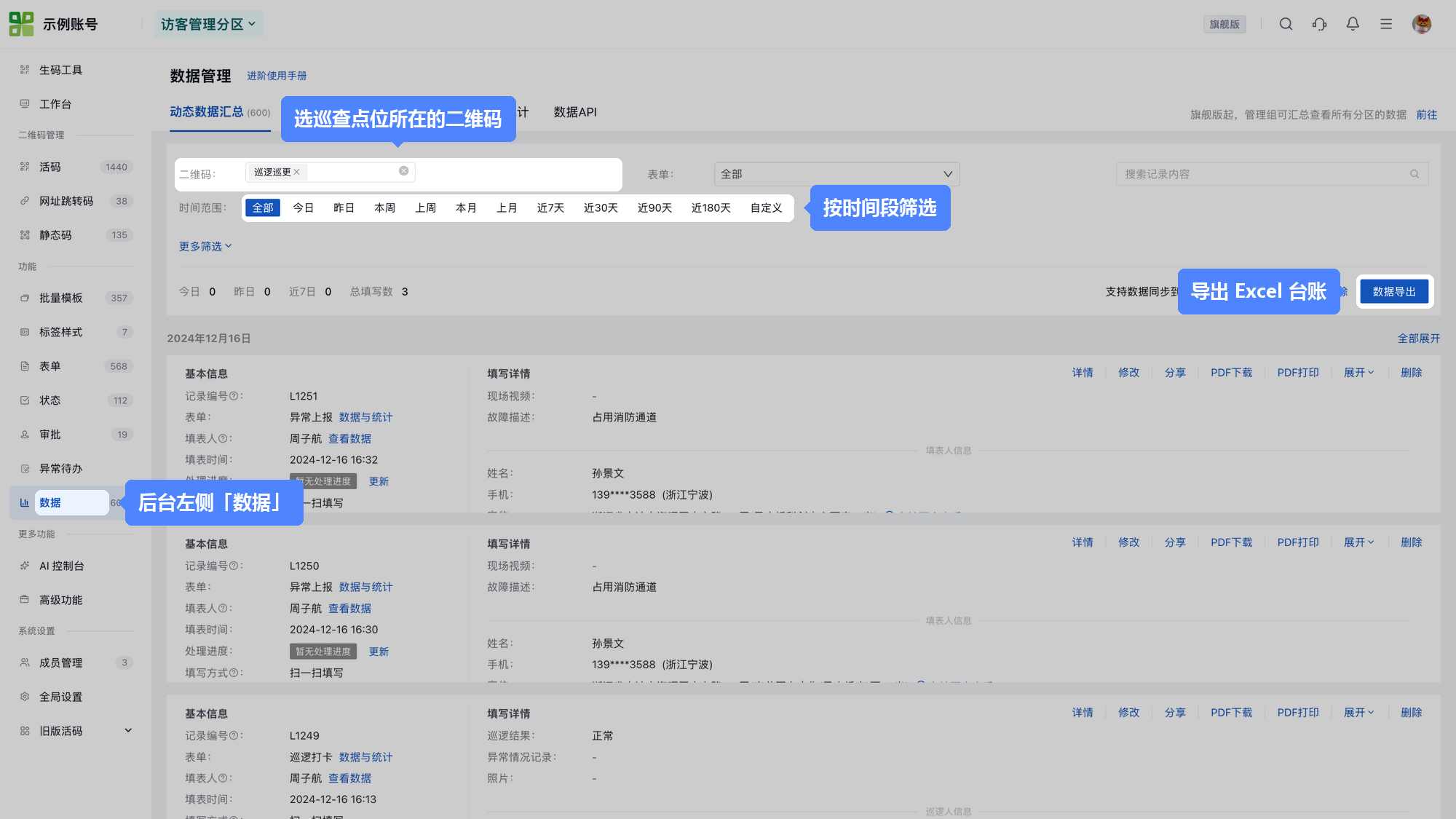Open 进阶使用手册 link

[x=277, y=76]
